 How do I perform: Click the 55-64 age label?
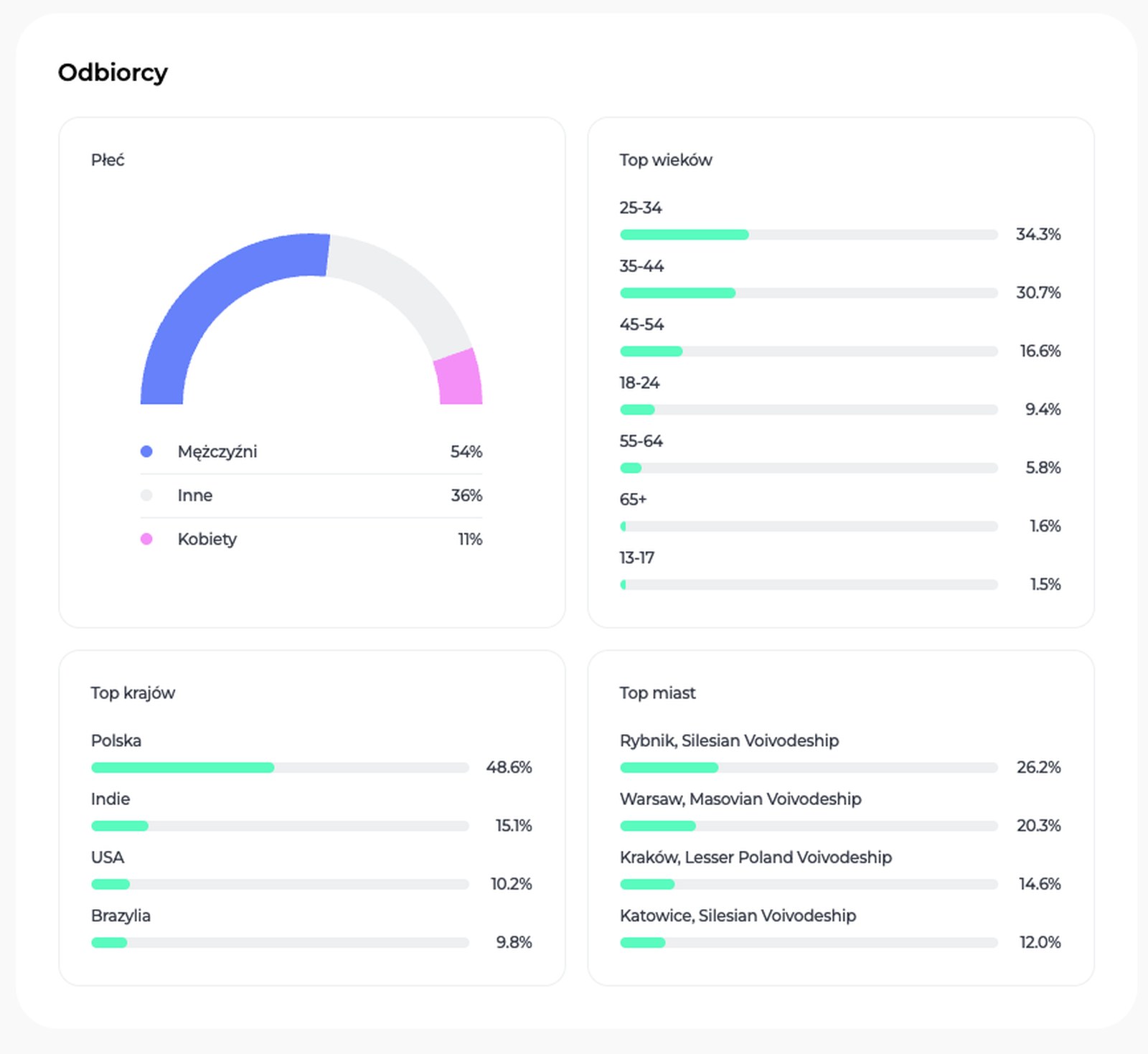[641, 441]
